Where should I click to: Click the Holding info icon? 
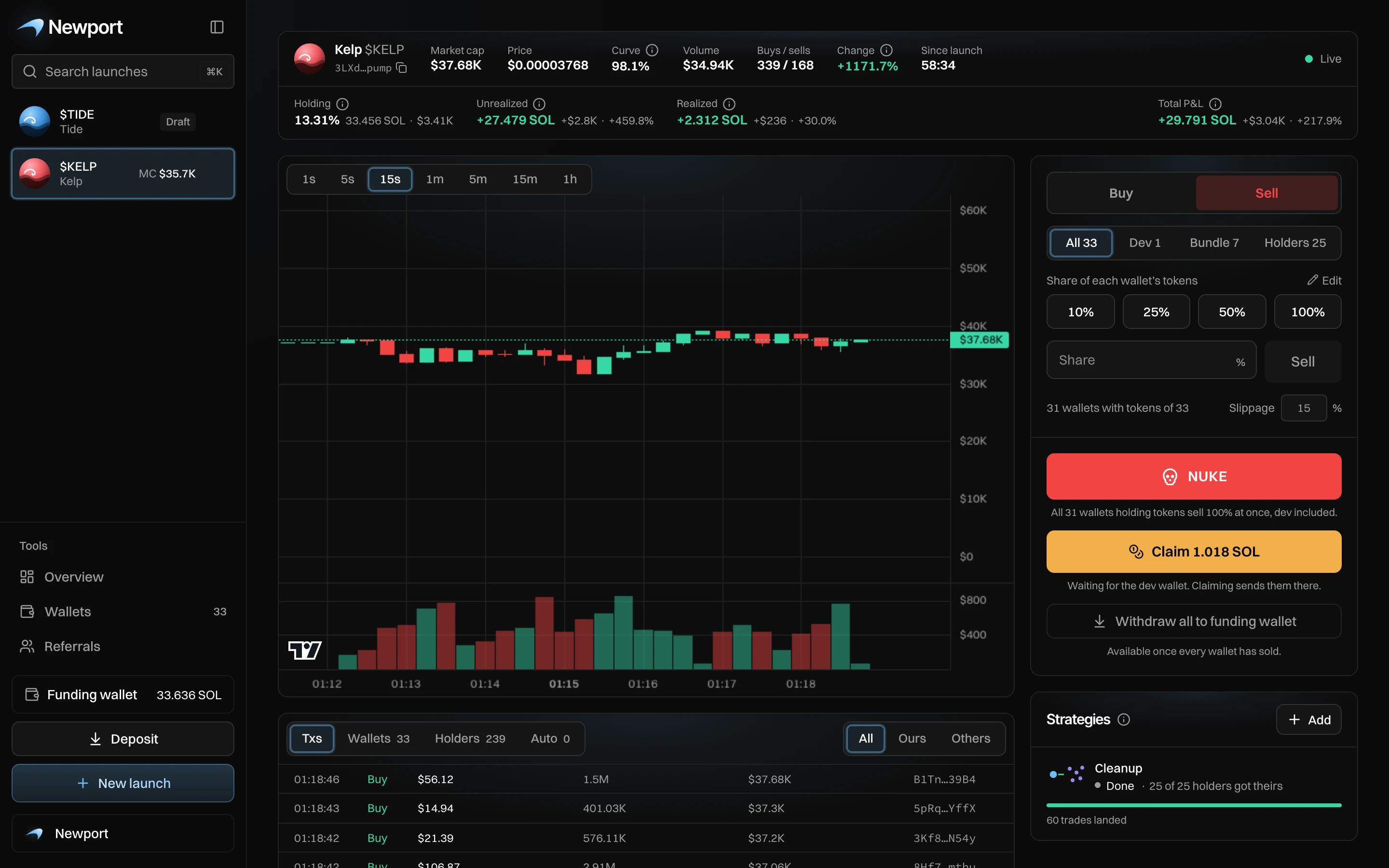(x=342, y=104)
